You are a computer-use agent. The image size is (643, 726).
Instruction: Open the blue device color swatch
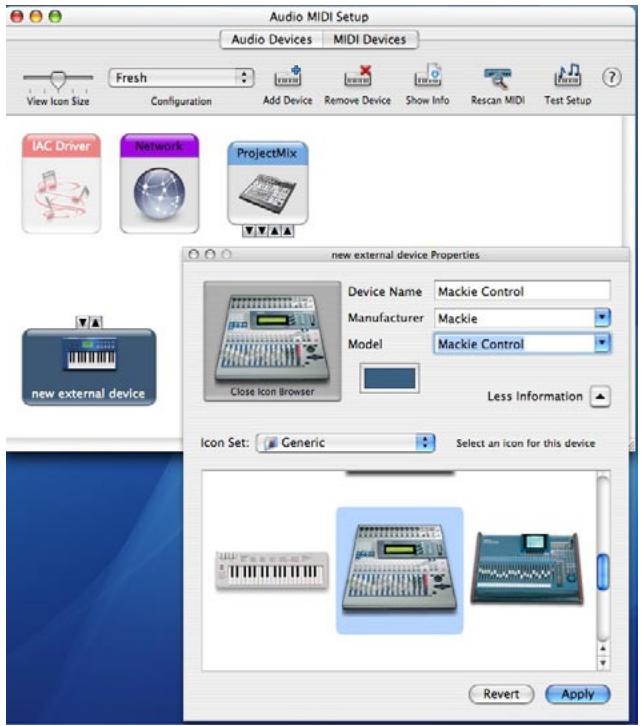[x=389, y=378]
